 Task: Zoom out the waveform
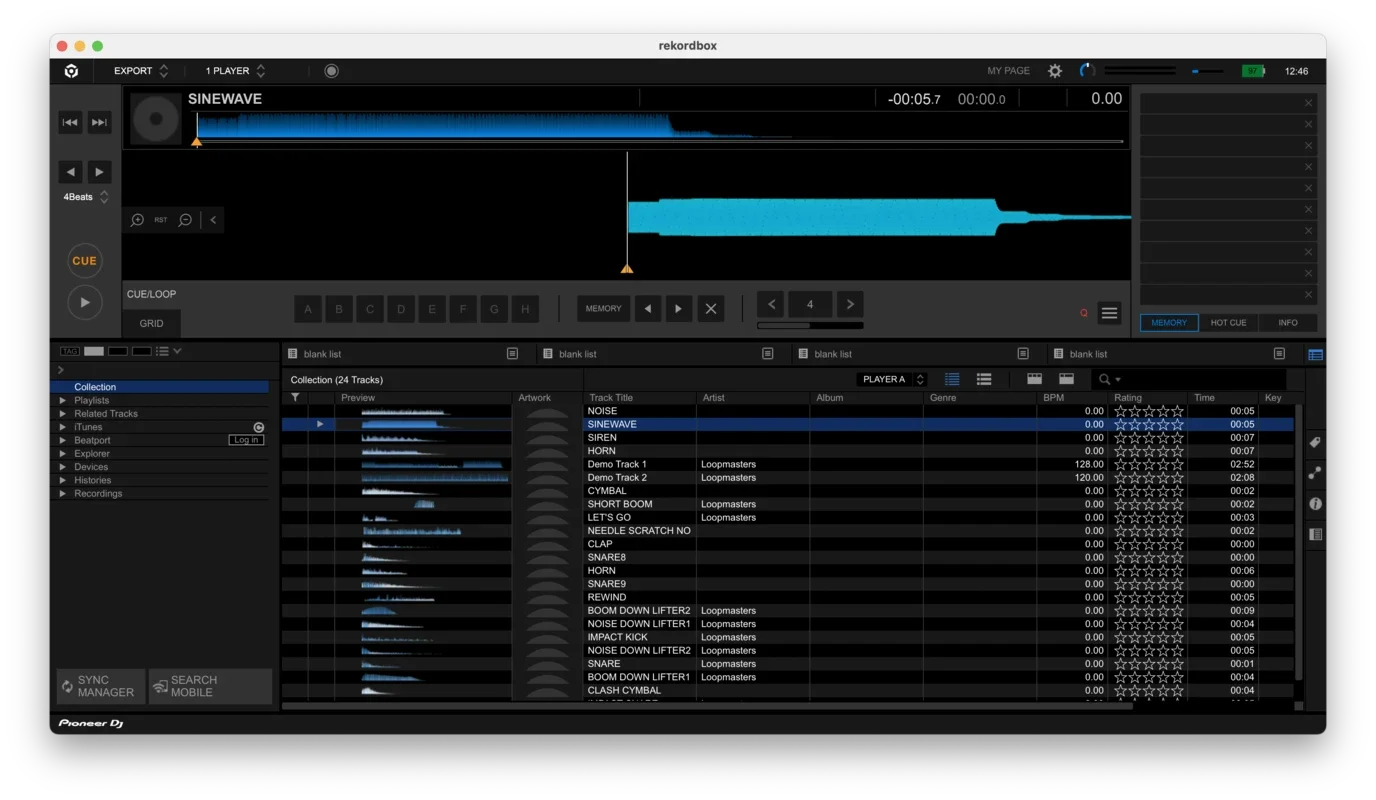pyautogui.click(x=185, y=220)
